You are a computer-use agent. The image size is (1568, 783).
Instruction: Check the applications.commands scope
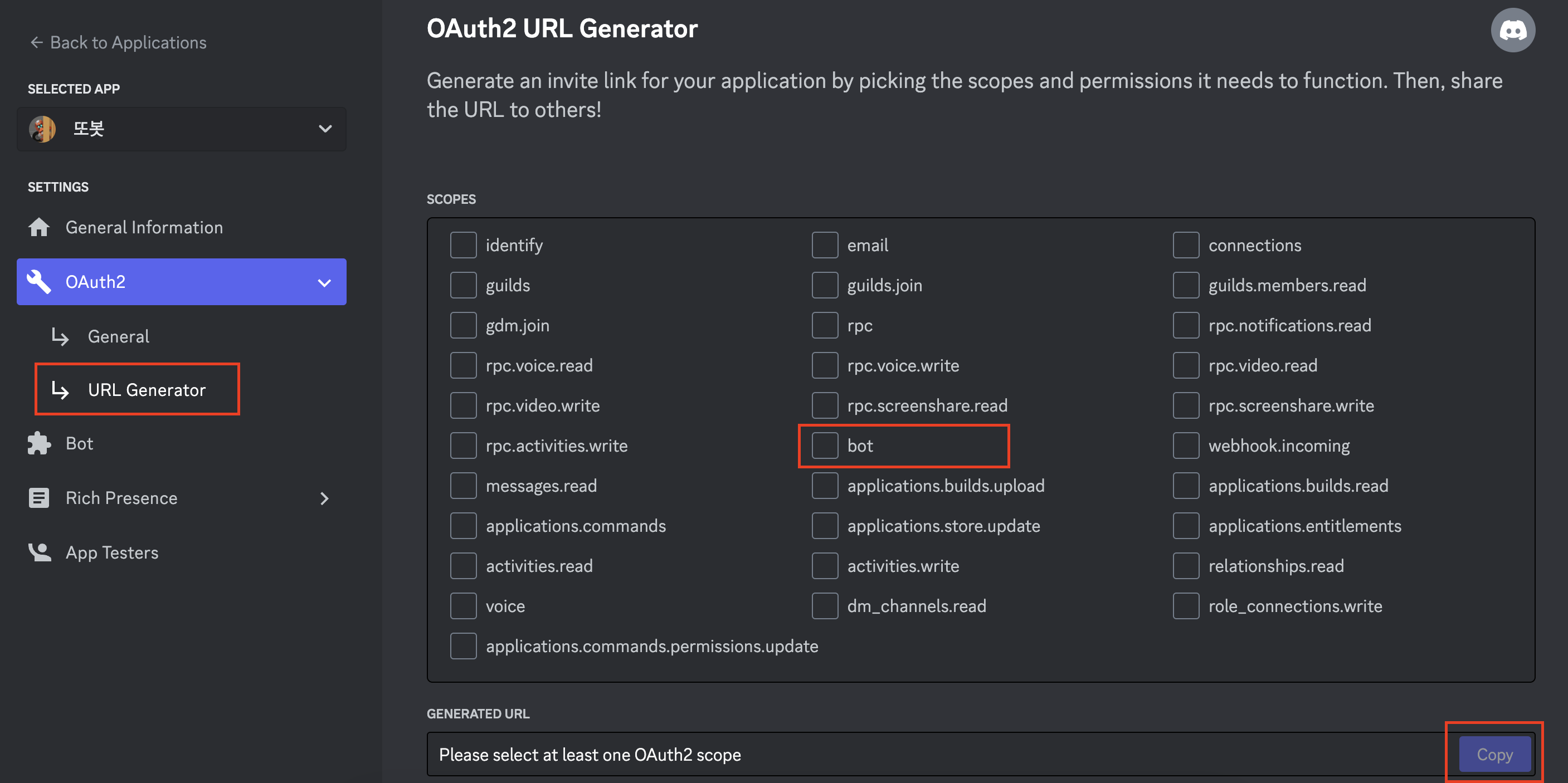pyautogui.click(x=463, y=526)
